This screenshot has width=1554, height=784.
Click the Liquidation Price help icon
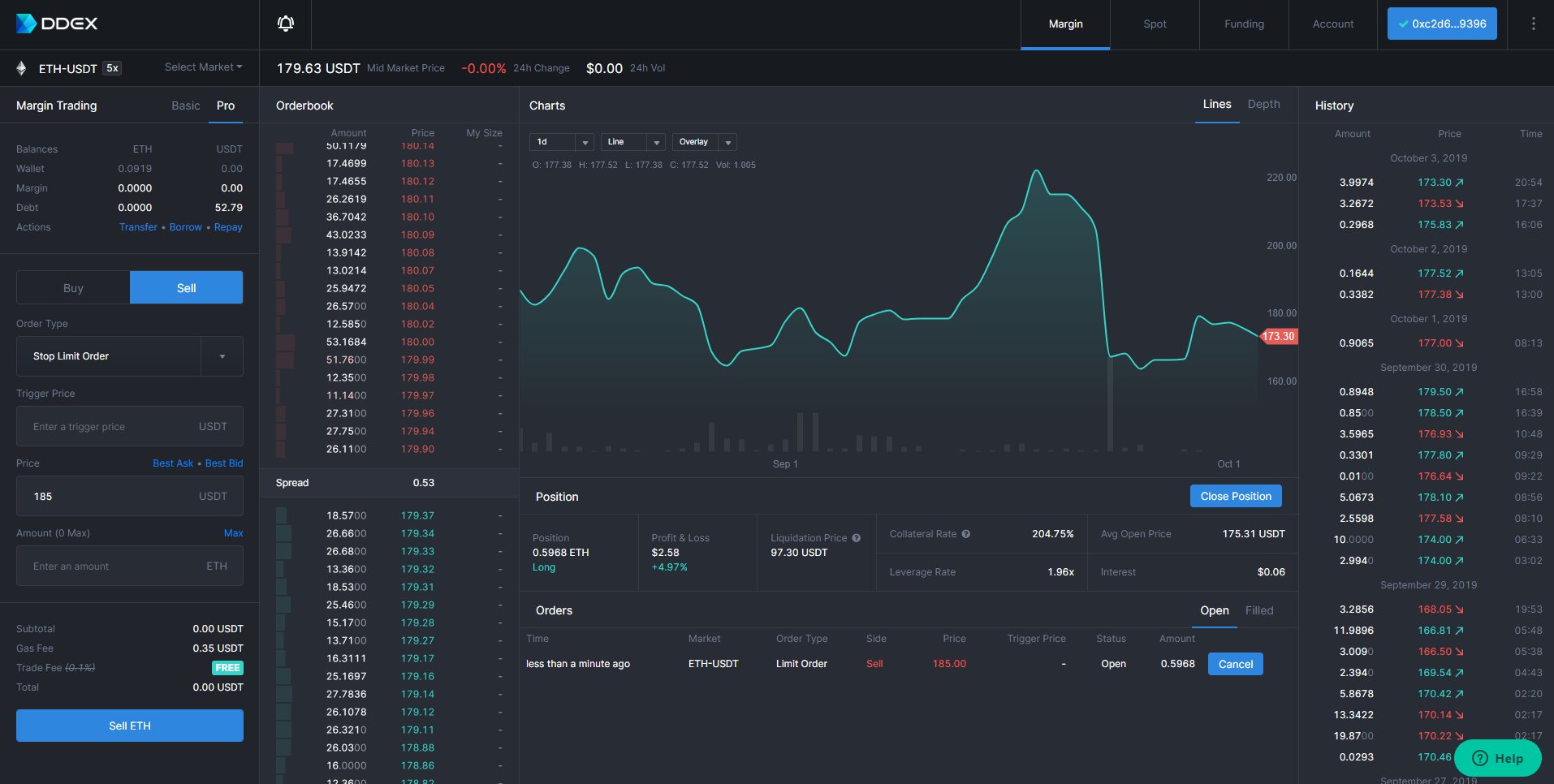pyautogui.click(x=857, y=538)
